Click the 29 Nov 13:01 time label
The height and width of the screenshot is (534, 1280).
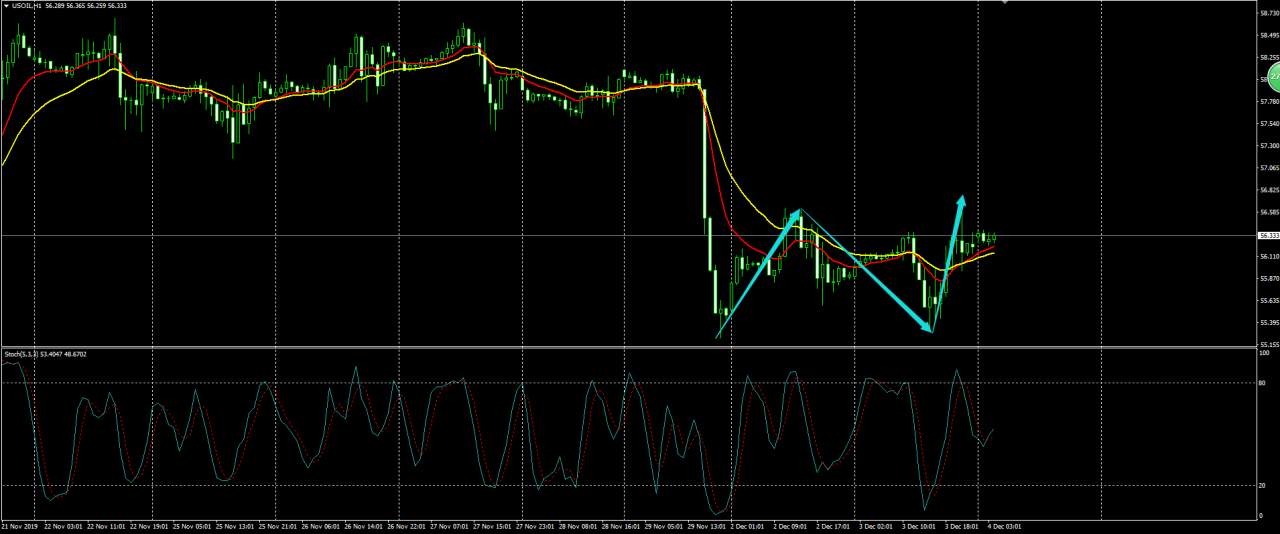(x=706, y=526)
